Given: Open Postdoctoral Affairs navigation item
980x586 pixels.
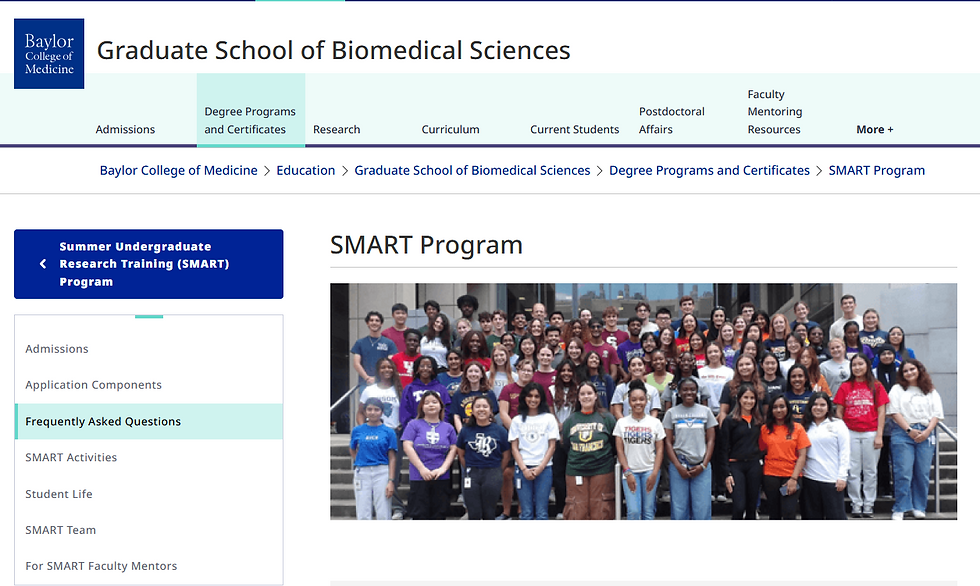Looking at the screenshot, I should [671, 121].
